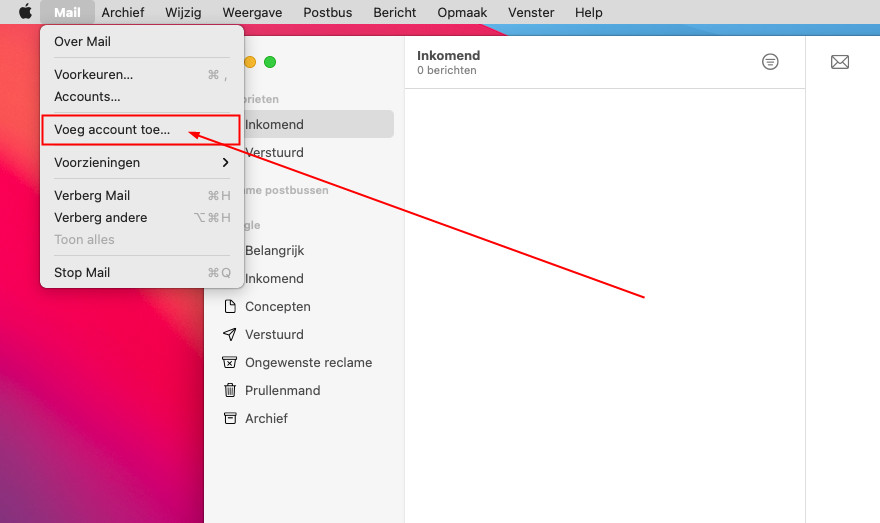The image size is (880, 523).
Task: Open the Venster menu
Action: [531, 12]
